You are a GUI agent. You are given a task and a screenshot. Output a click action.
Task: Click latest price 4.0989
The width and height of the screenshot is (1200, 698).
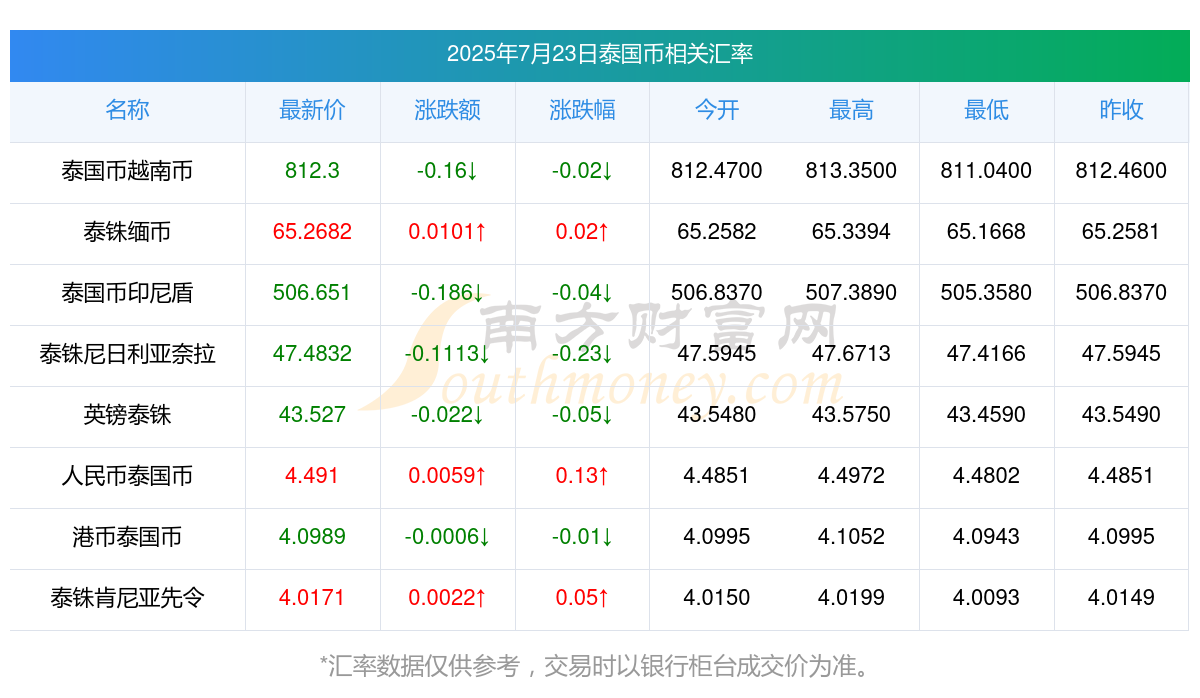[312, 537]
